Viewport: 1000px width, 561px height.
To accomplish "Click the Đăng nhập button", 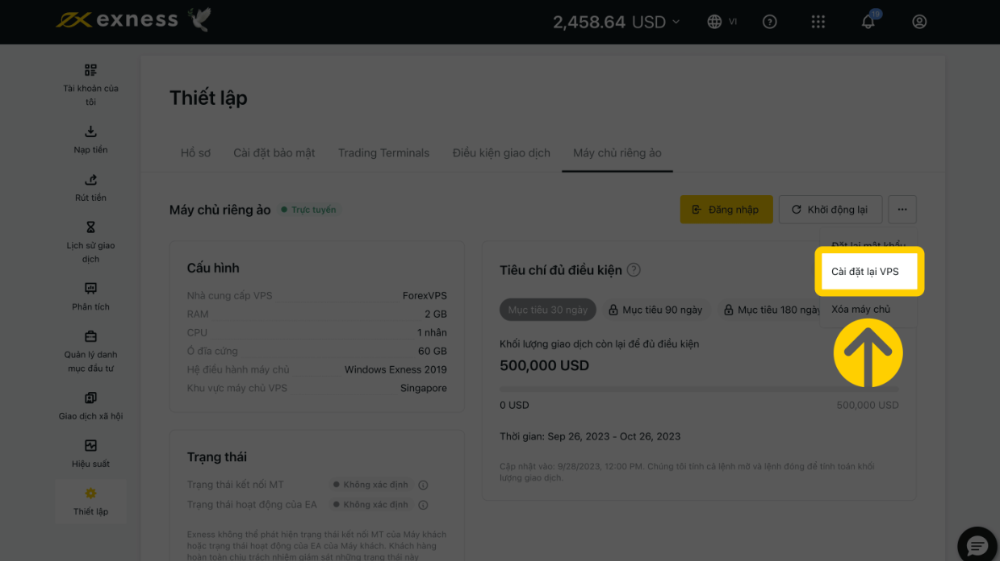I will coord(726,209).
